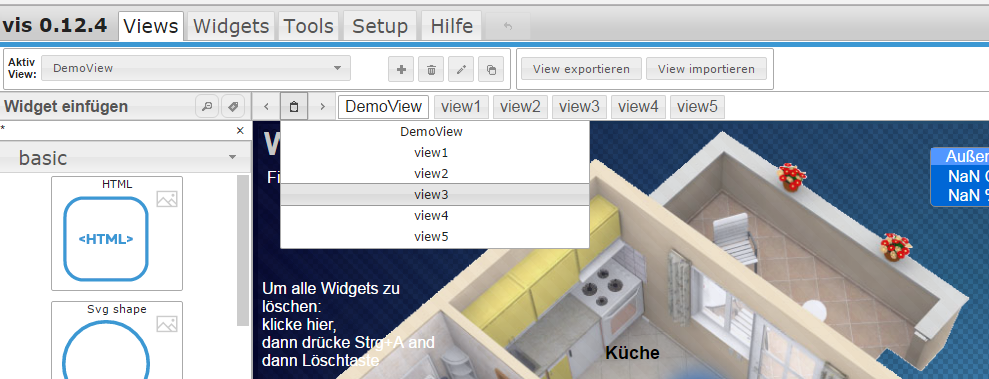Choose view2 in the dropdown list
Image resolution: width=989 pixels, height=379 pixels.
(x=435, y=173)
